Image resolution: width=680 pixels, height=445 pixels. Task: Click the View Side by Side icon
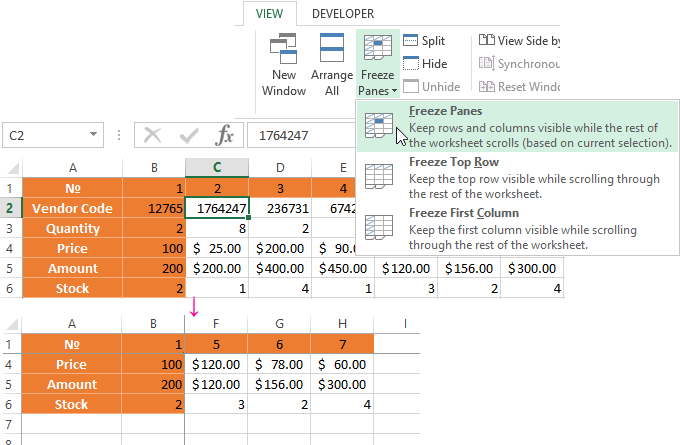pyautogui.click(x=486, y=41)
